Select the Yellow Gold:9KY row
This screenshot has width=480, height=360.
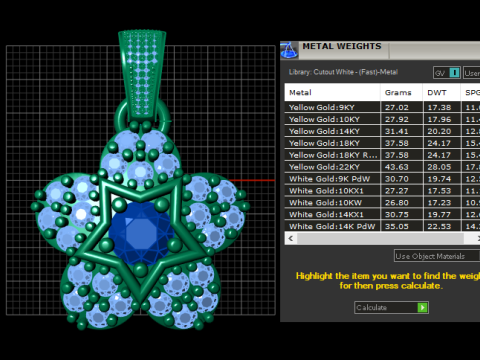tap(382, 107)
